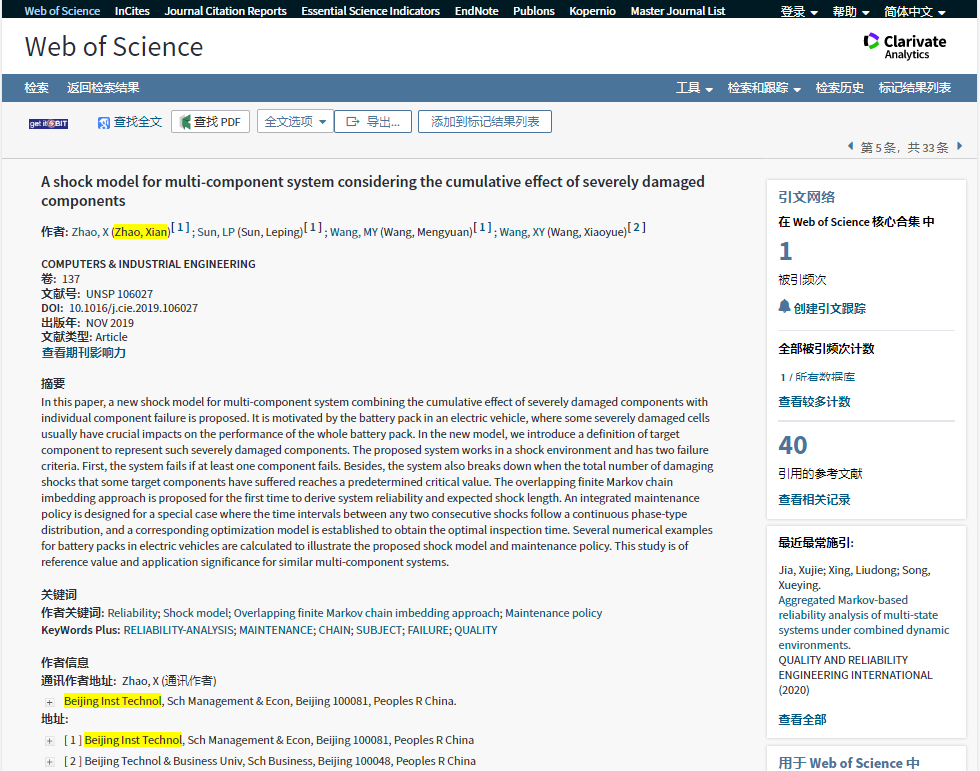980x771 pixels.
Task: Click the times cited count 1
Action: tap(785, 251)
